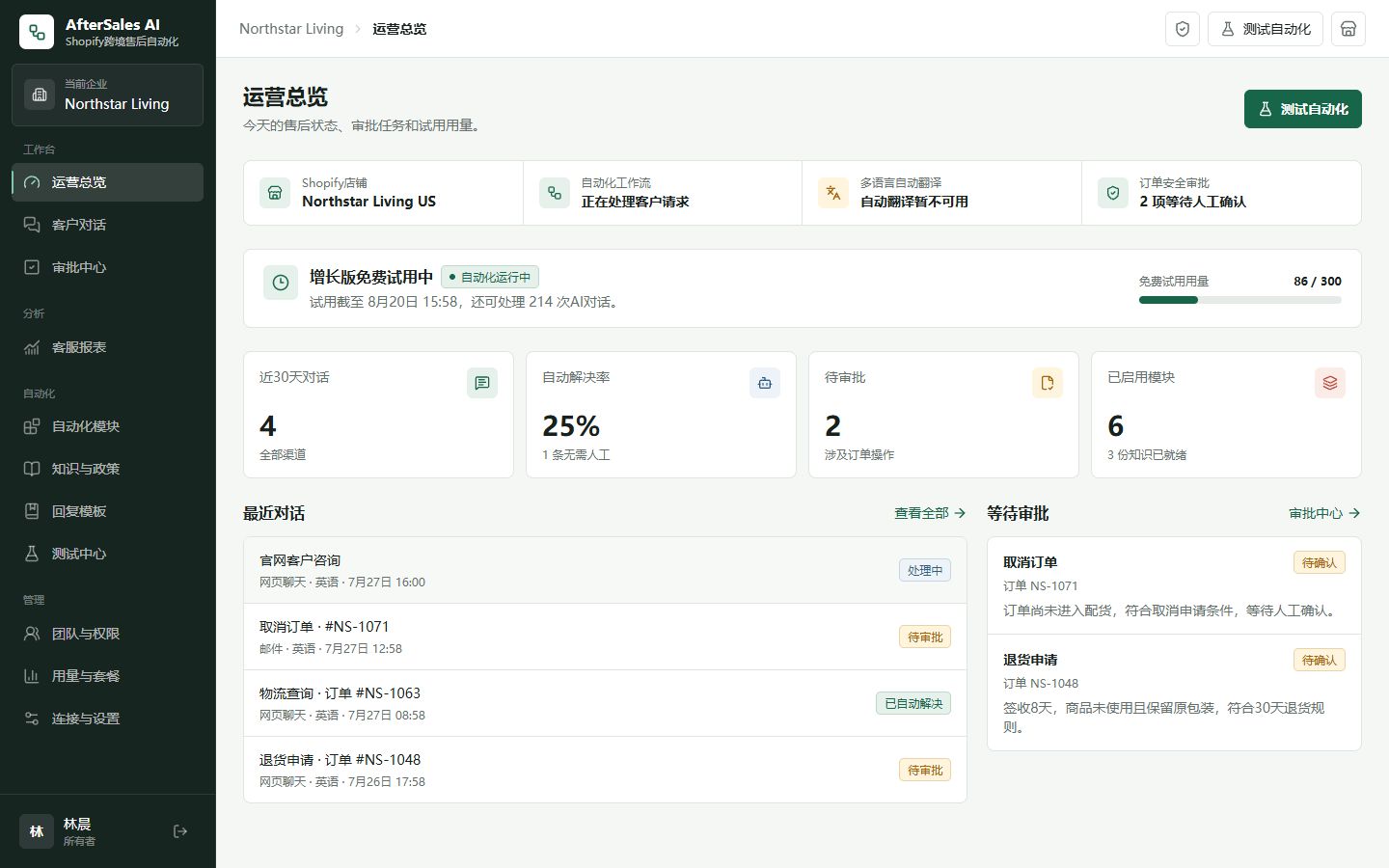The height and width of the screenshot is (868, 1389).
Task: Open the 取消订单 approval item NS-1071
Action: click(x=1174, y=585)
